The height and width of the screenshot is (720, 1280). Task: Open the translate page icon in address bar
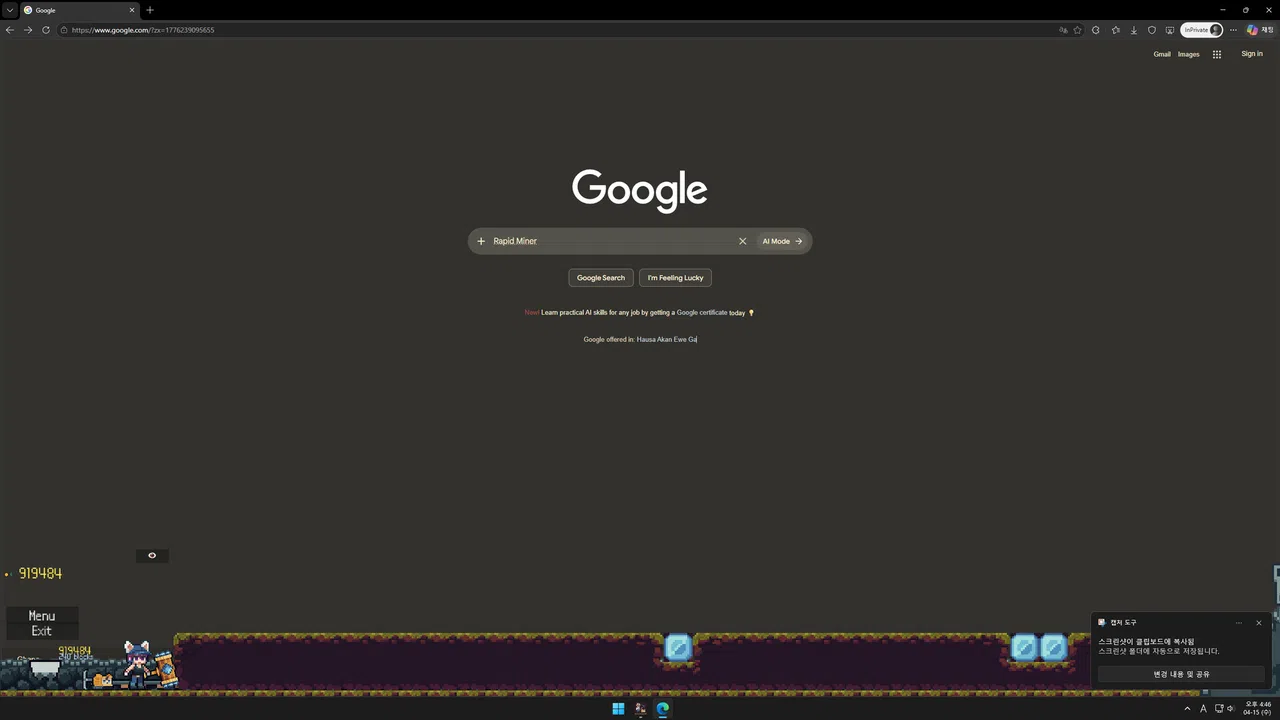point(1063,30)
